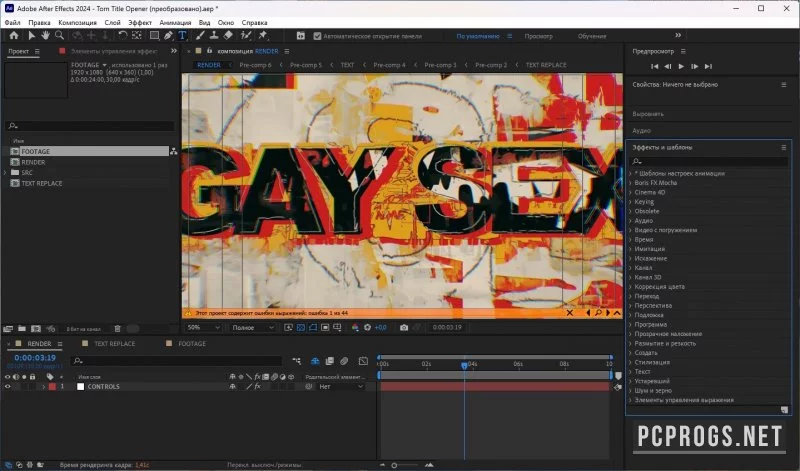This screenshot has width=800, height=471.
Task: Select the Zoom magnifier tool
Action: [60, 35]
